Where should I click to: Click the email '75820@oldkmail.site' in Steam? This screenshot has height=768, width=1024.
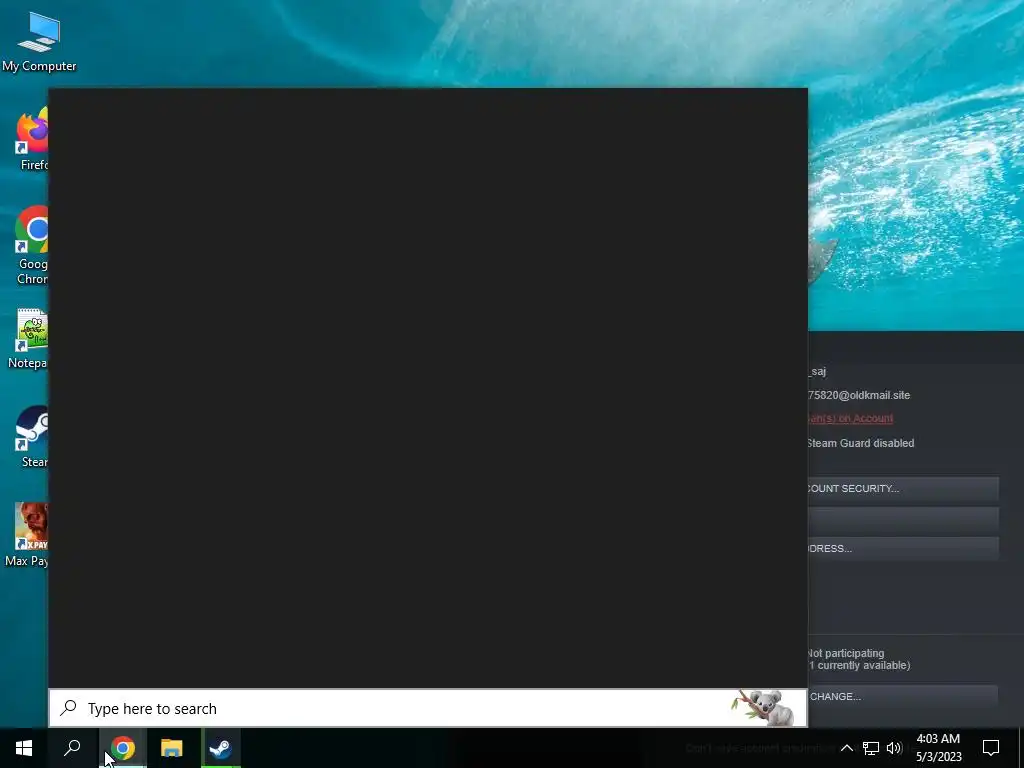coord(859,395)
